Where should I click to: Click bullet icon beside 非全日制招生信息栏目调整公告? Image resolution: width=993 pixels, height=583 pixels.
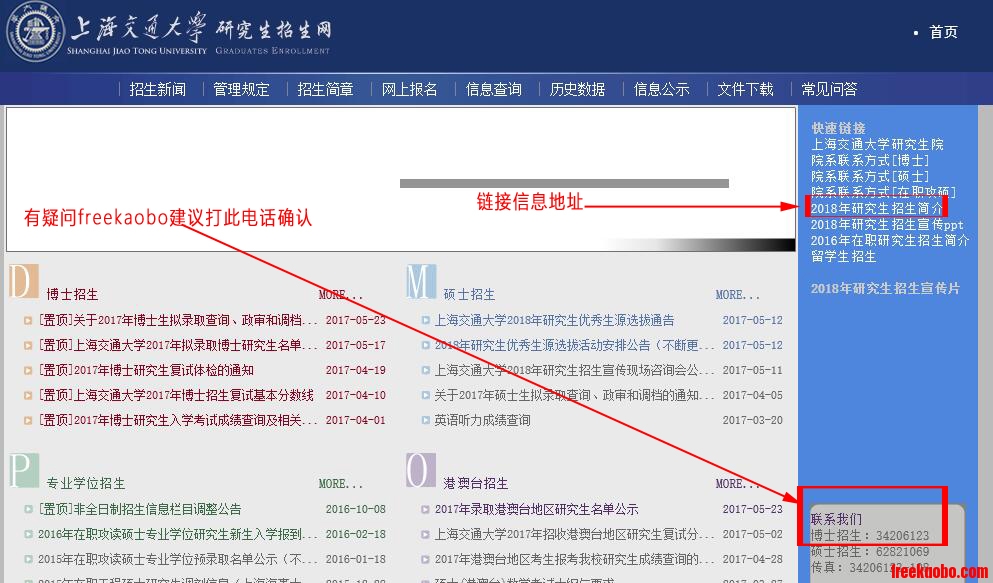28,510
